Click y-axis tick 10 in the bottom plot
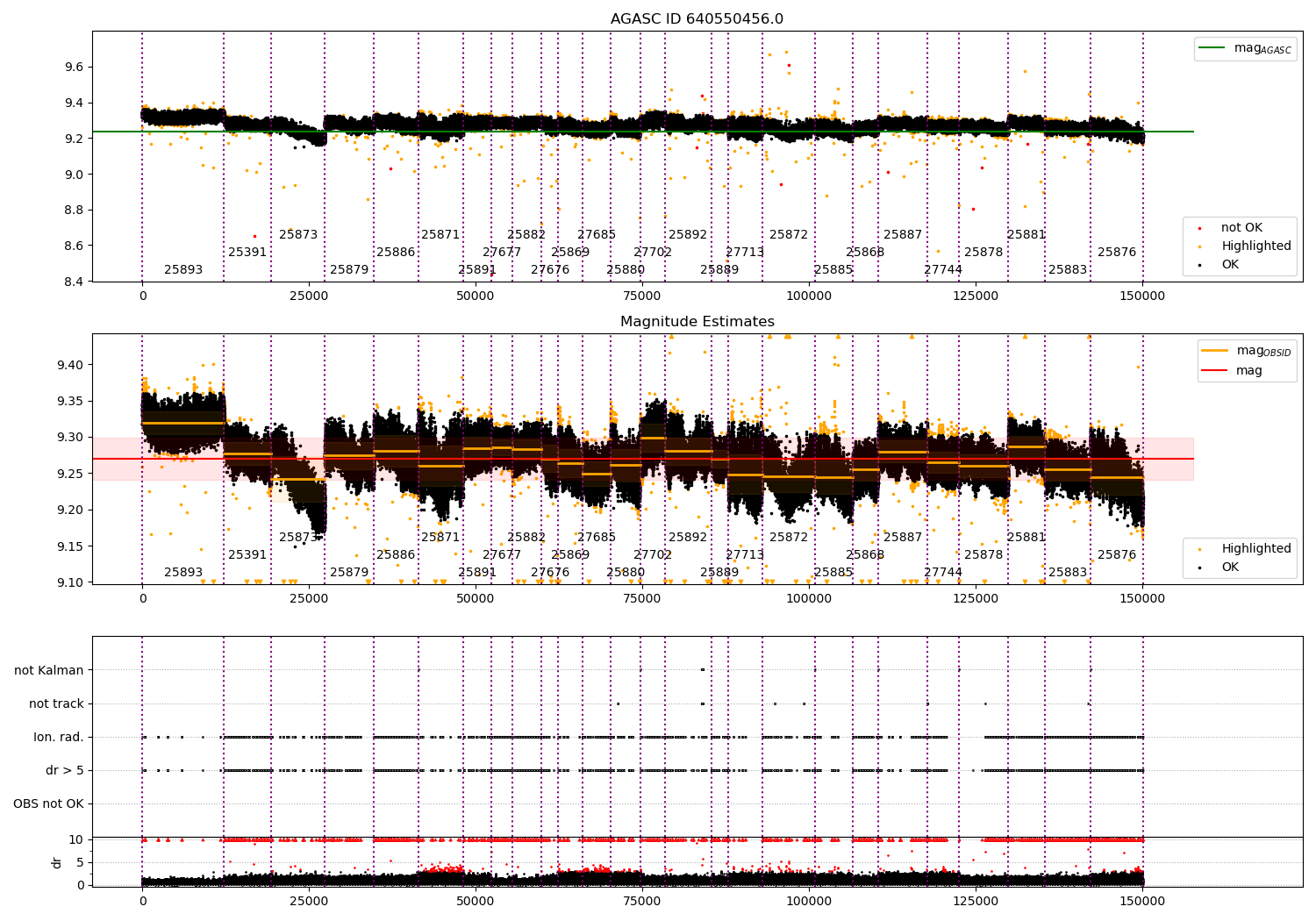This screenshot has height=921, width=1316. tap(77, 839)
